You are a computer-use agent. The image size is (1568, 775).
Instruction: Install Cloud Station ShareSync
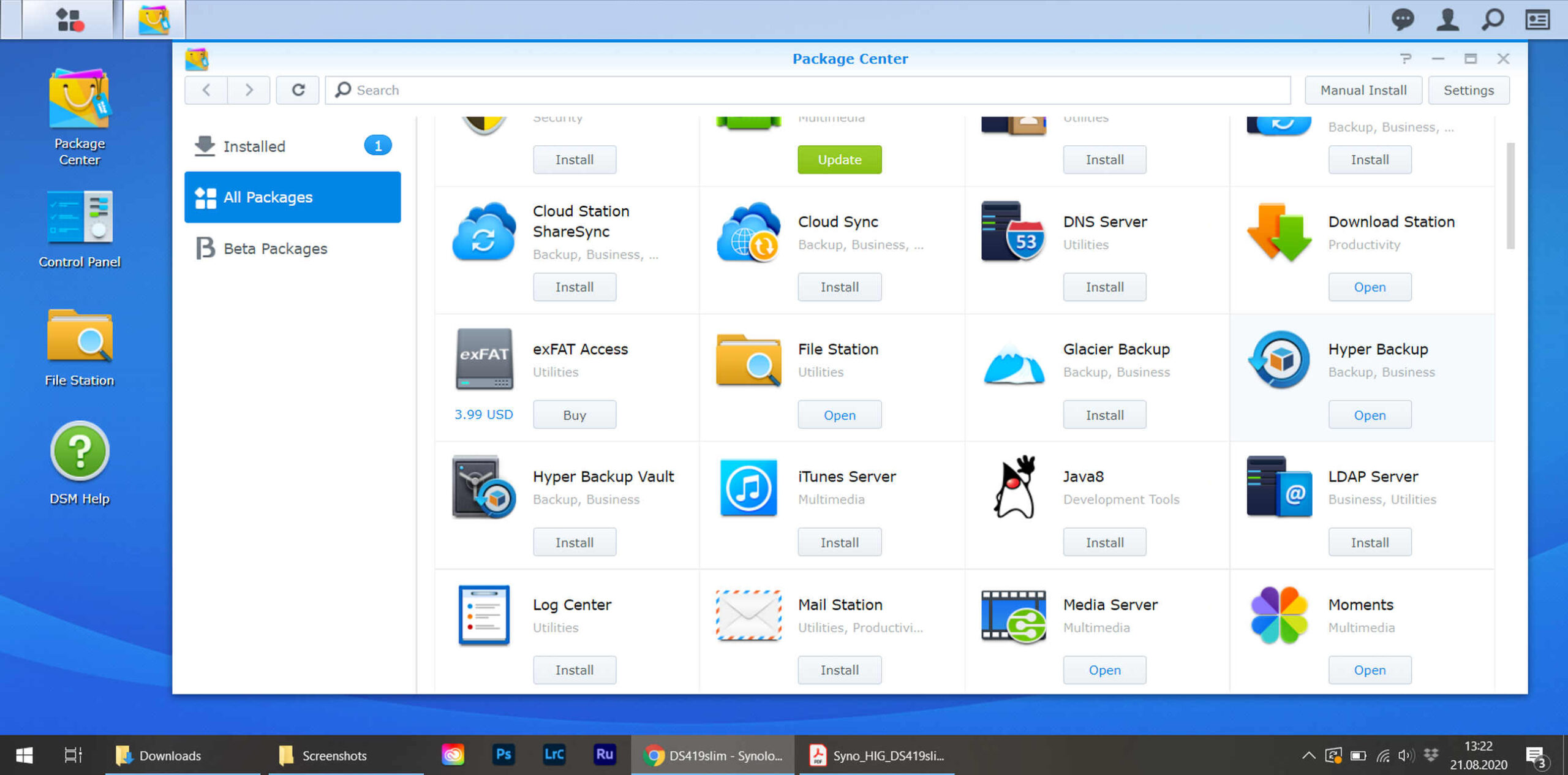tap(574, 287)
